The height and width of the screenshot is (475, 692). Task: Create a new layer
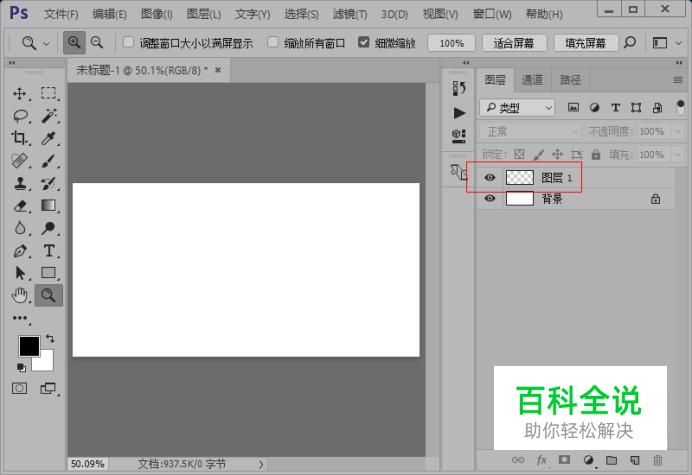[635, 460]
